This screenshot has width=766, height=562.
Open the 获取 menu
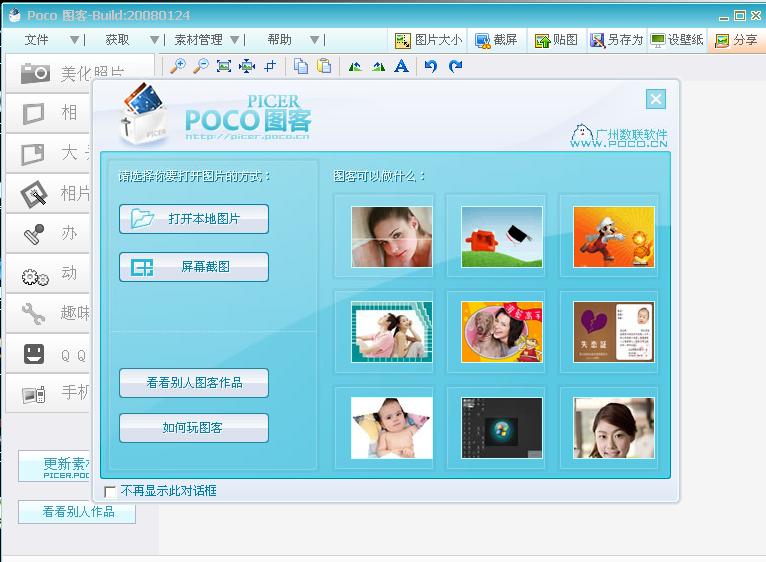[117, 40]
